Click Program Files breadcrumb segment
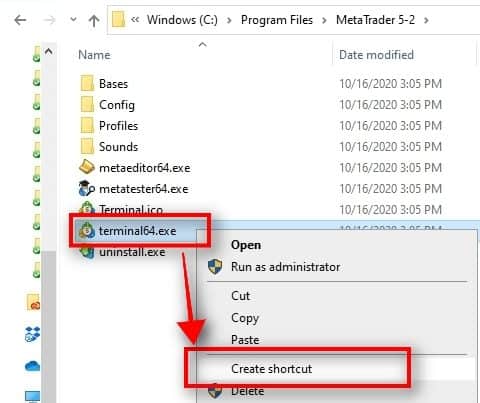Viewport: 480px width, 403px height. [x=277, y=20]
